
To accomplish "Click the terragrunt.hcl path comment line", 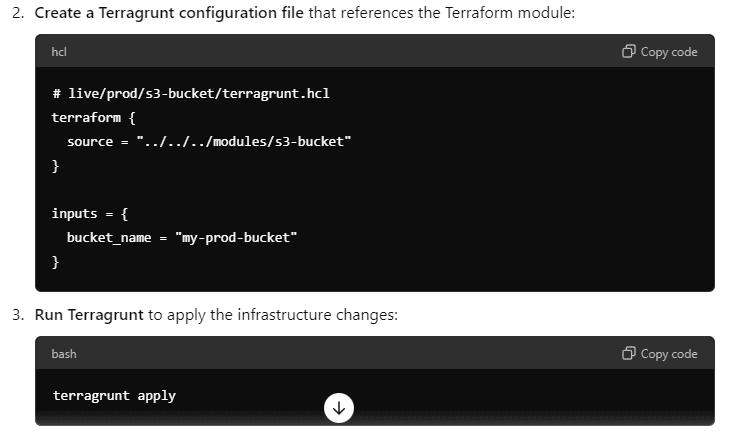I will pyautogui.click(x=191, y=94).
